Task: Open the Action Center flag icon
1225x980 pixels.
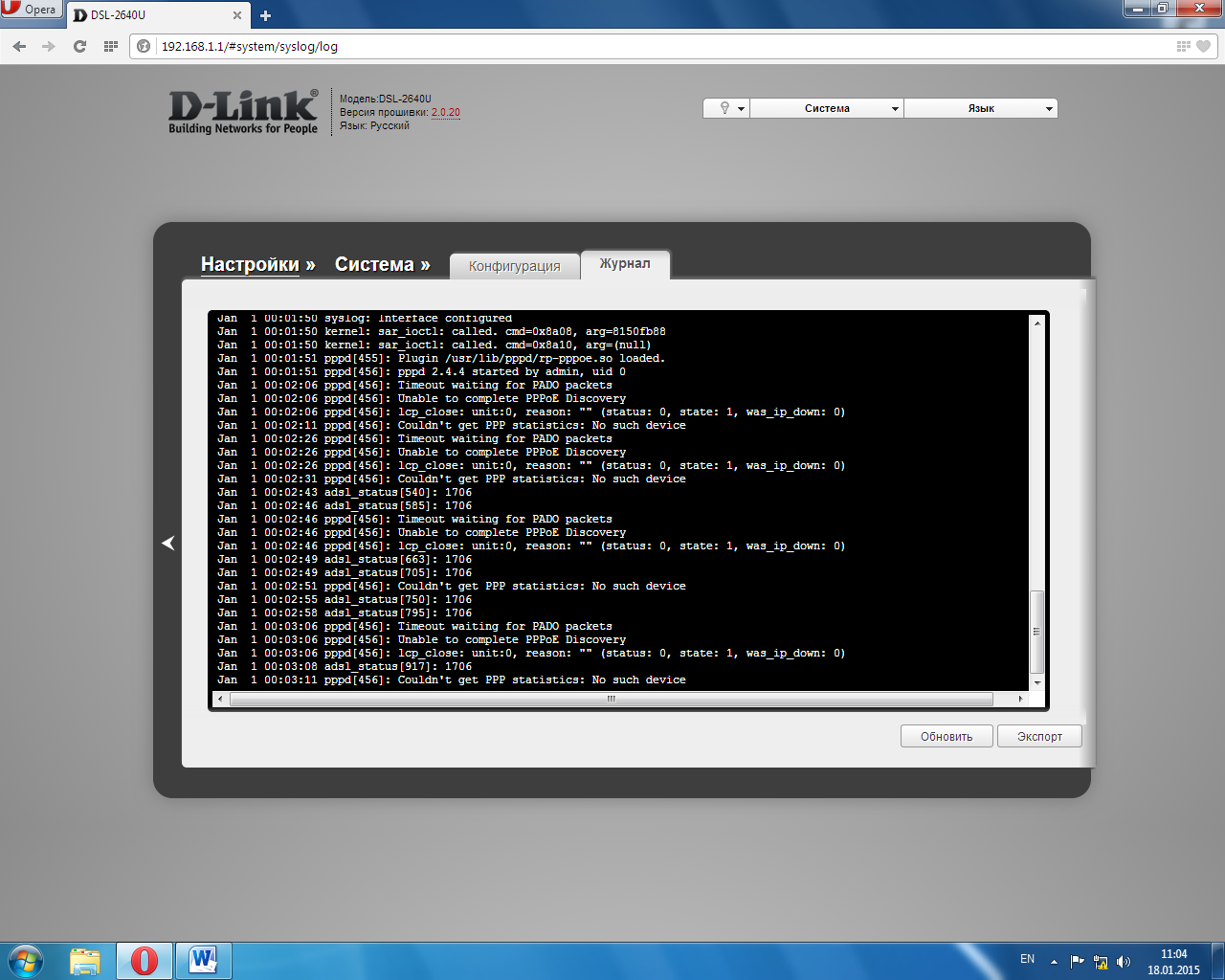Action: pos(1078,961)
